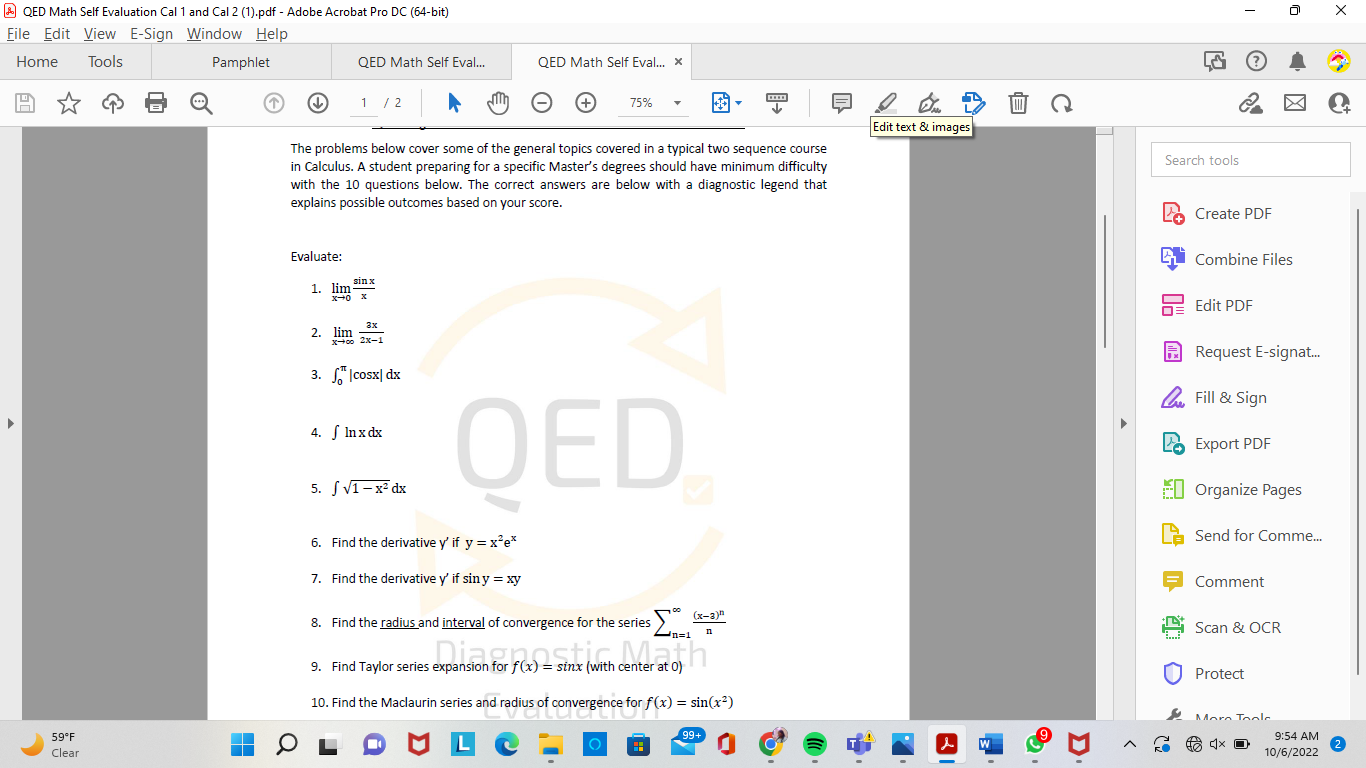Open the zoom percentage dropdown
Image resolution: width=1366 pixels, height=768 pixels.
678,103
